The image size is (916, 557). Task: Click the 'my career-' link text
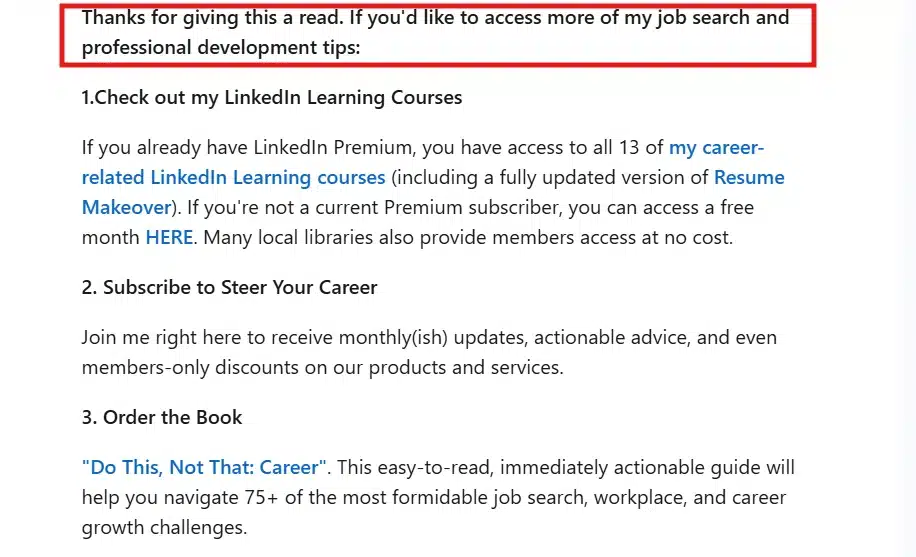716,148
